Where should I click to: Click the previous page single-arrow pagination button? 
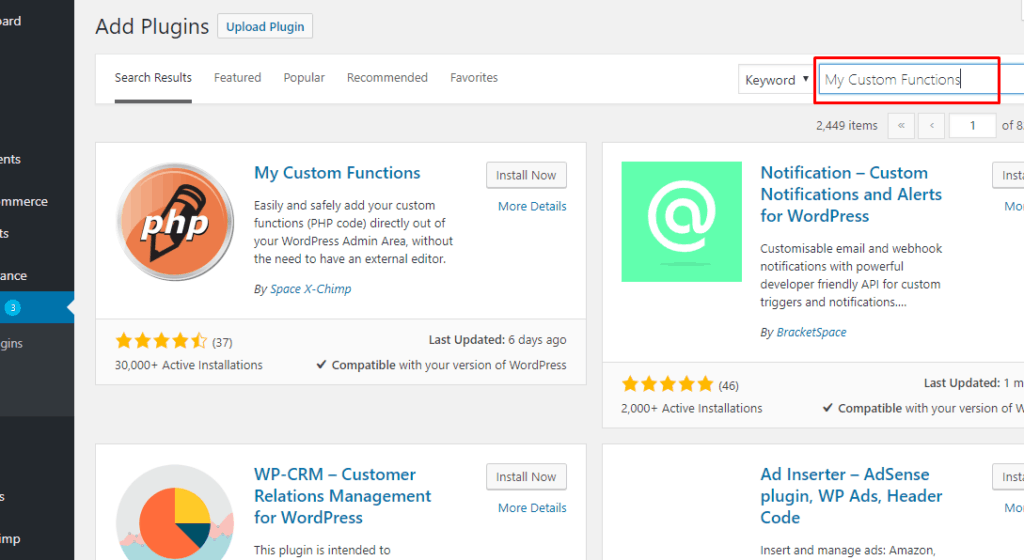[x=932, y=125]
